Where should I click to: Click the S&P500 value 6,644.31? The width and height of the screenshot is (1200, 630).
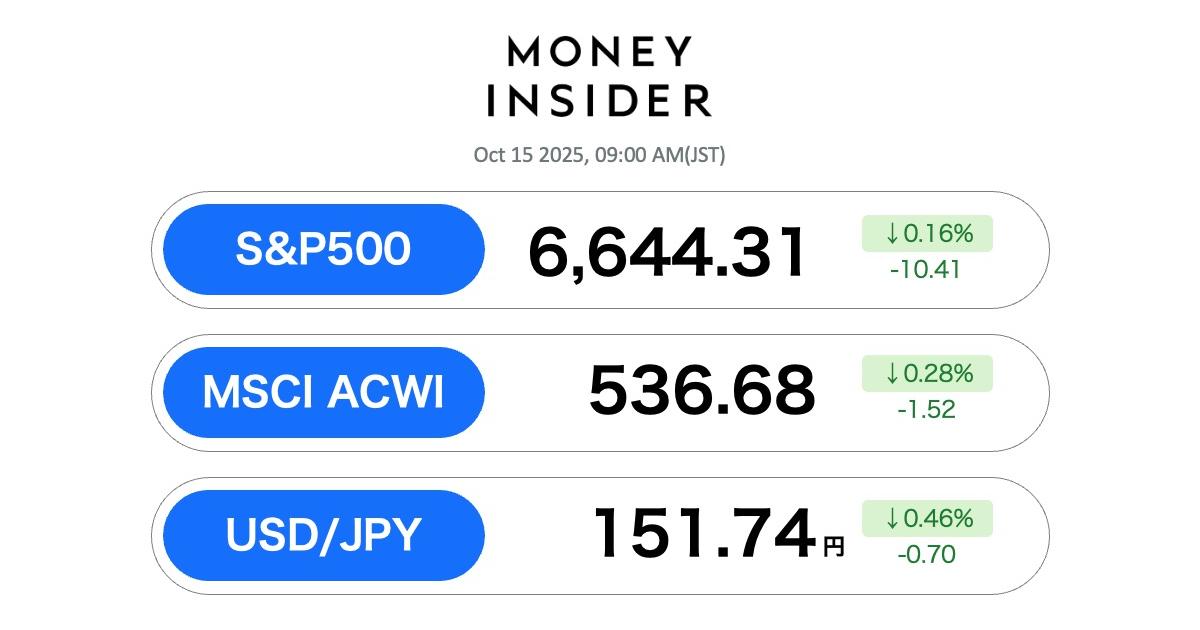(x=667, y=252)
